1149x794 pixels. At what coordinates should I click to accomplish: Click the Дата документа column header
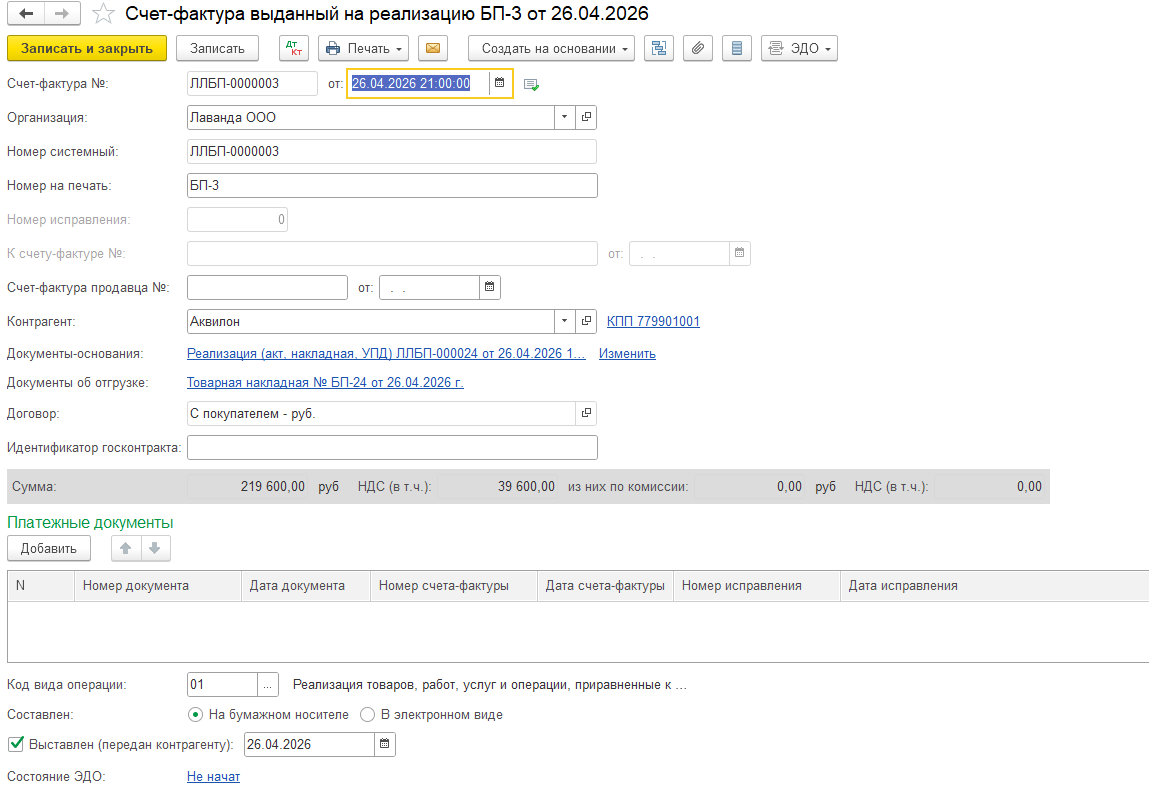pos(306,586)
